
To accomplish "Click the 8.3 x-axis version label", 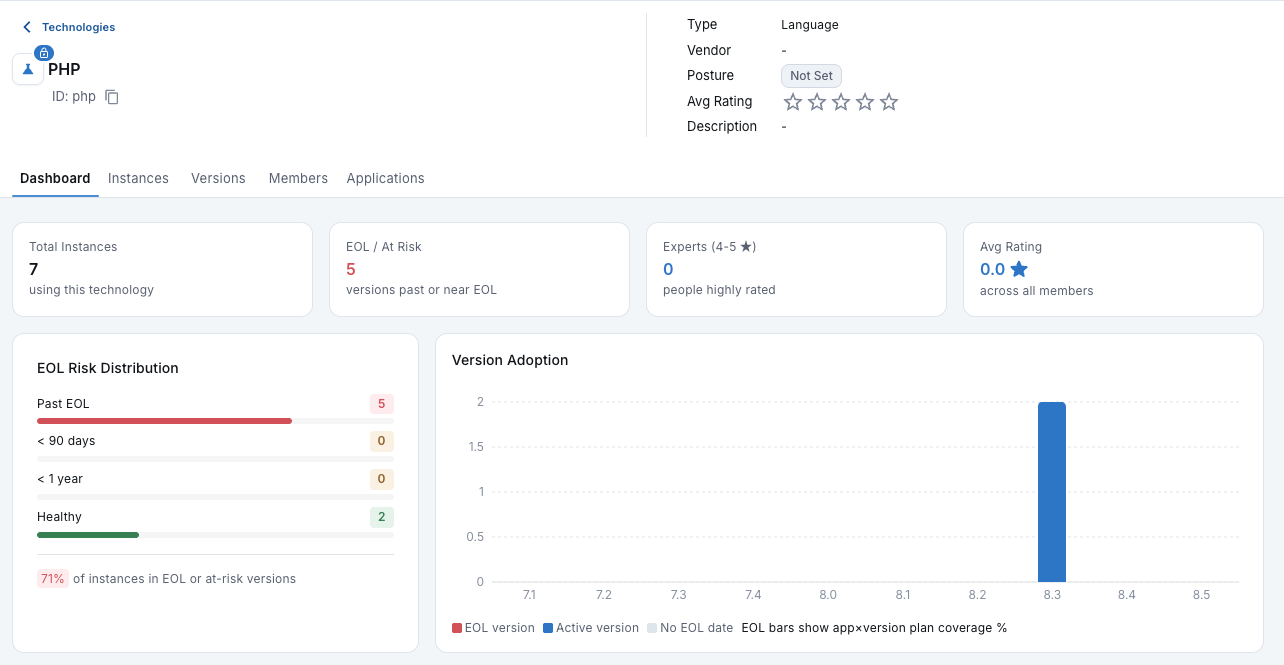I will tap(1052, 595).
